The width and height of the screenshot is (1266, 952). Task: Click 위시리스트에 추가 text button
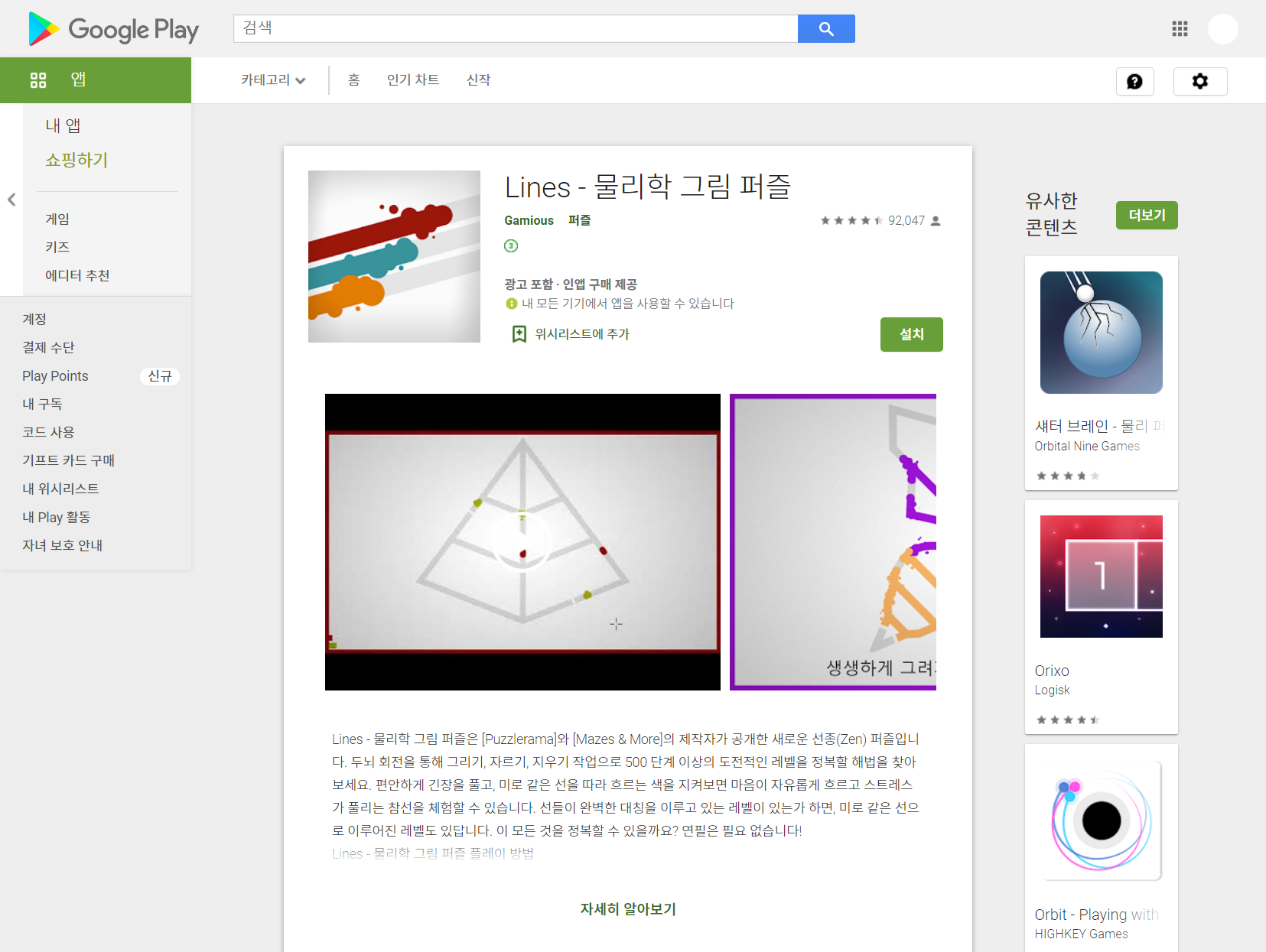click(x=582, y=334)
